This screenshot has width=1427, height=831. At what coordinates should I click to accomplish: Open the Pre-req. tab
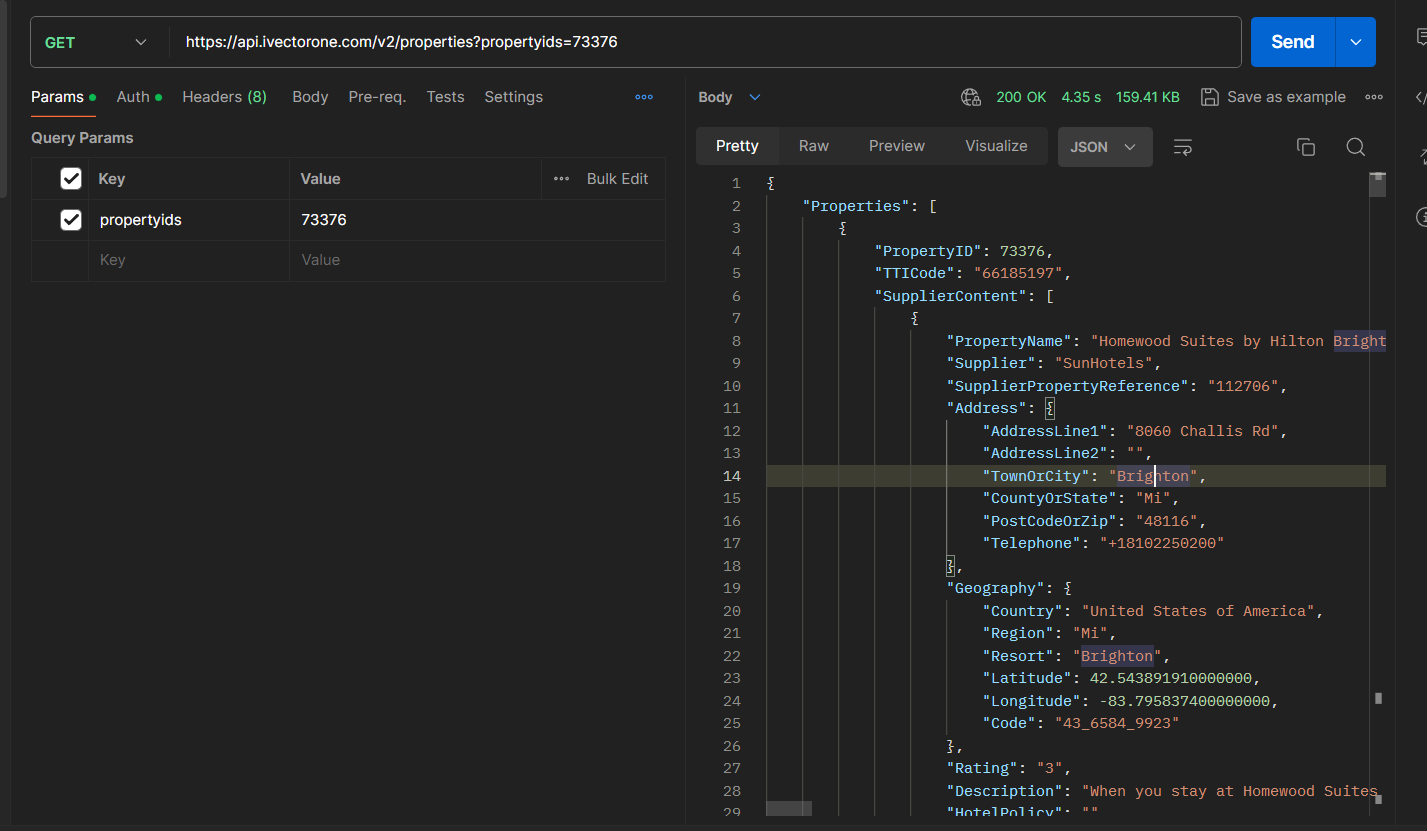coord(377,97)
